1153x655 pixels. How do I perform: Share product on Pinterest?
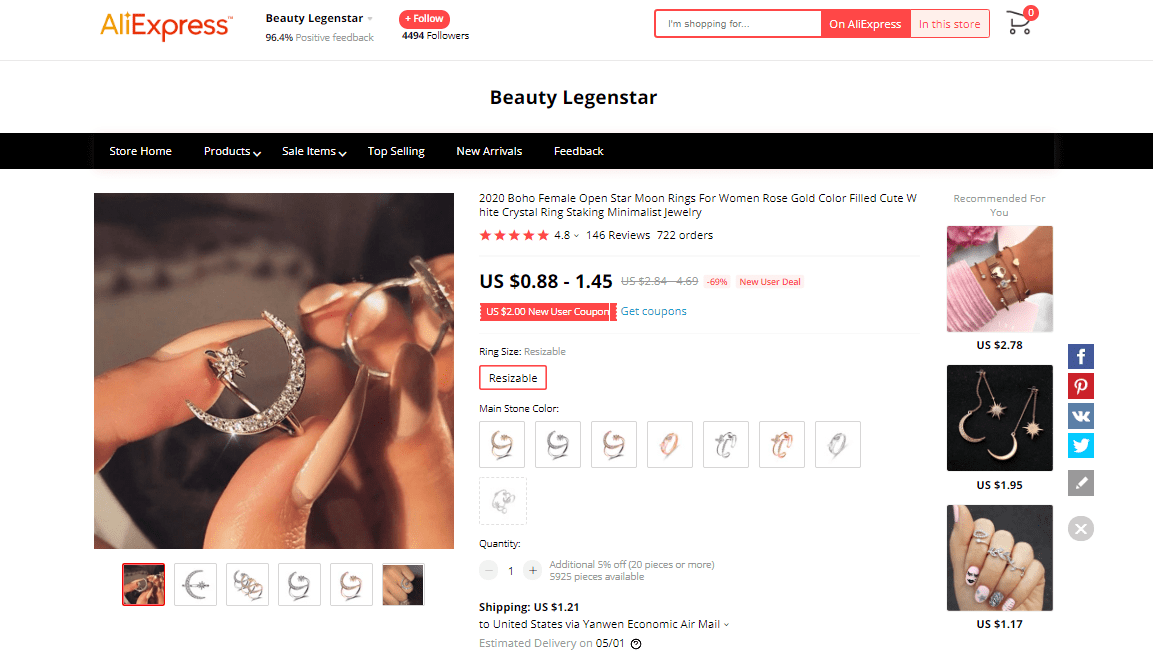1081,386
